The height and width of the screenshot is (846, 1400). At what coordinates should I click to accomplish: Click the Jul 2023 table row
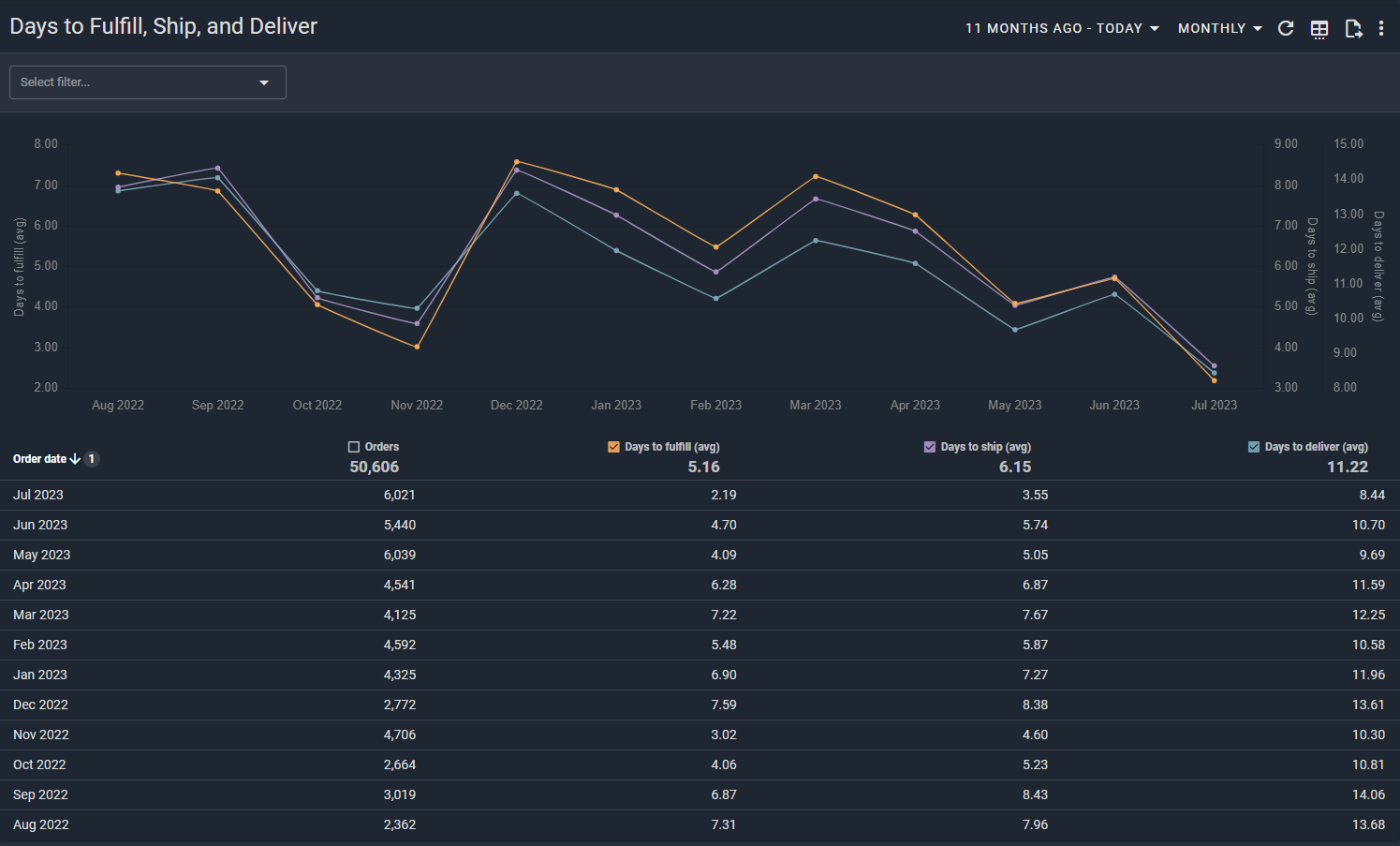[38, 495]
